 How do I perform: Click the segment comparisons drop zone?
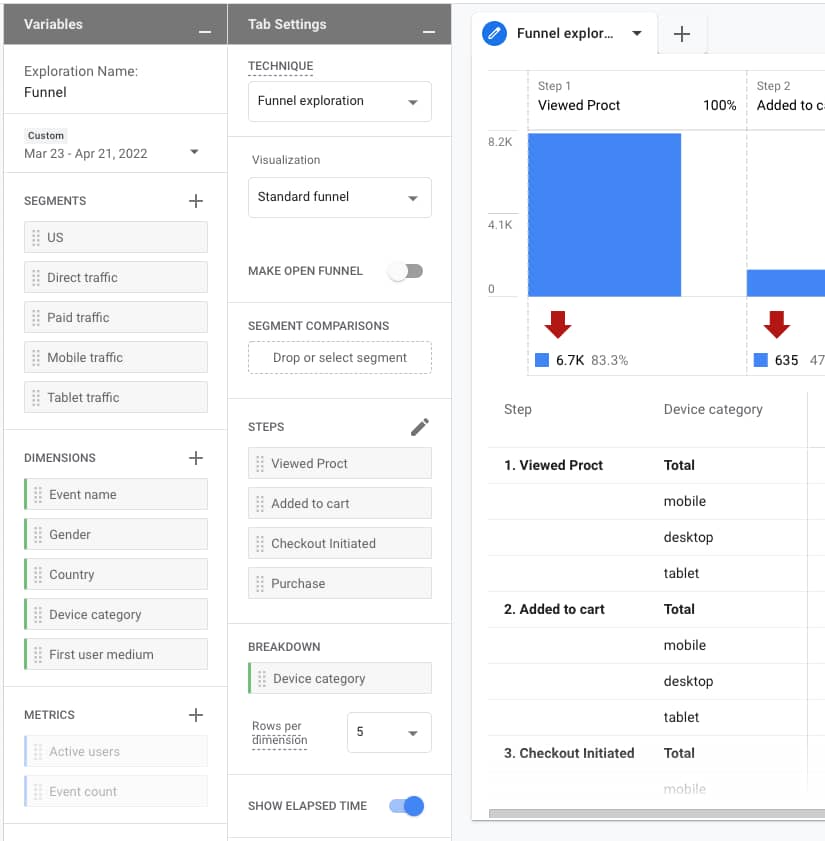pos(340,358)
